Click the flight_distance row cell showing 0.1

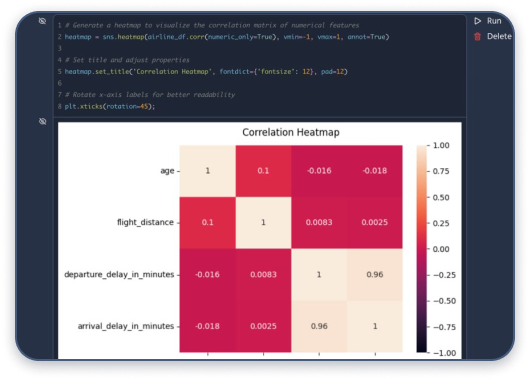(208, 222)
